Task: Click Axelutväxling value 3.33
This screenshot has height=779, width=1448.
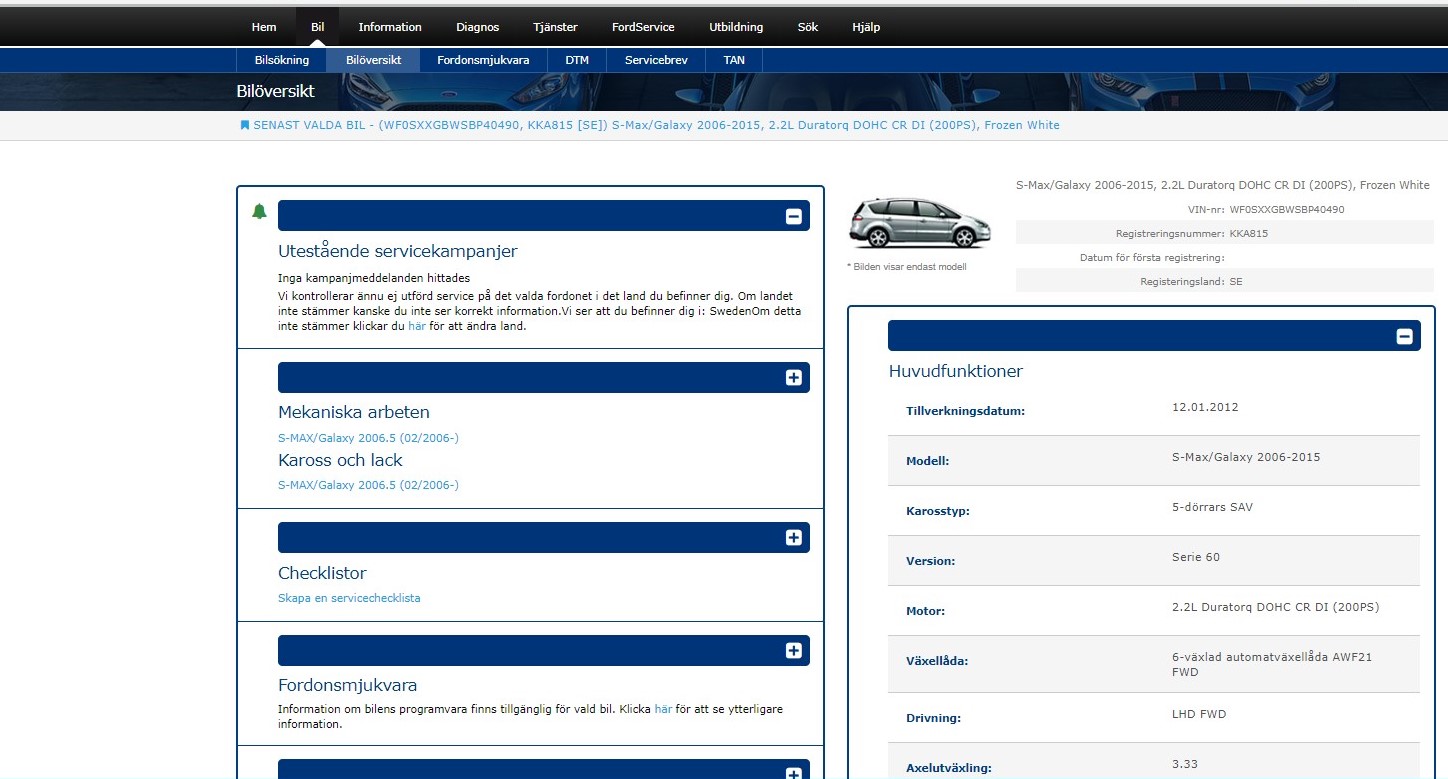Action: point(1185,764)
